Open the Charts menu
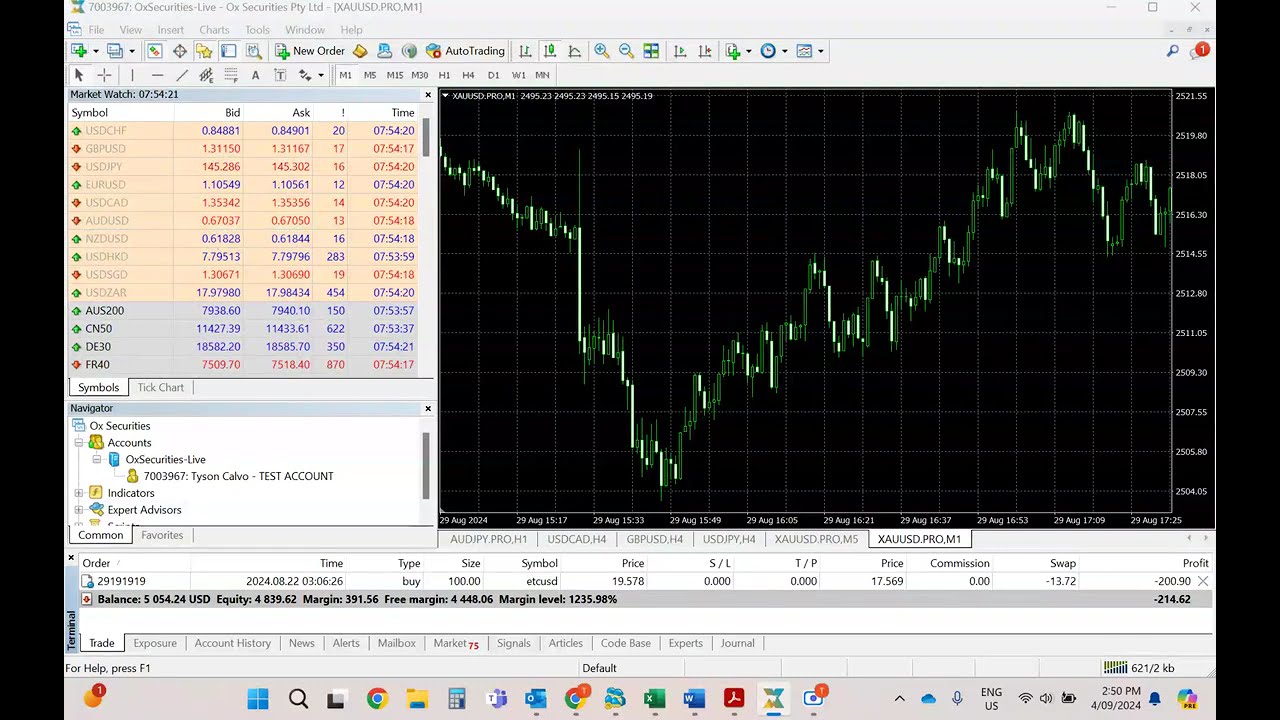The height and width of the screenshot is (720, 1280). click(214, 30)
